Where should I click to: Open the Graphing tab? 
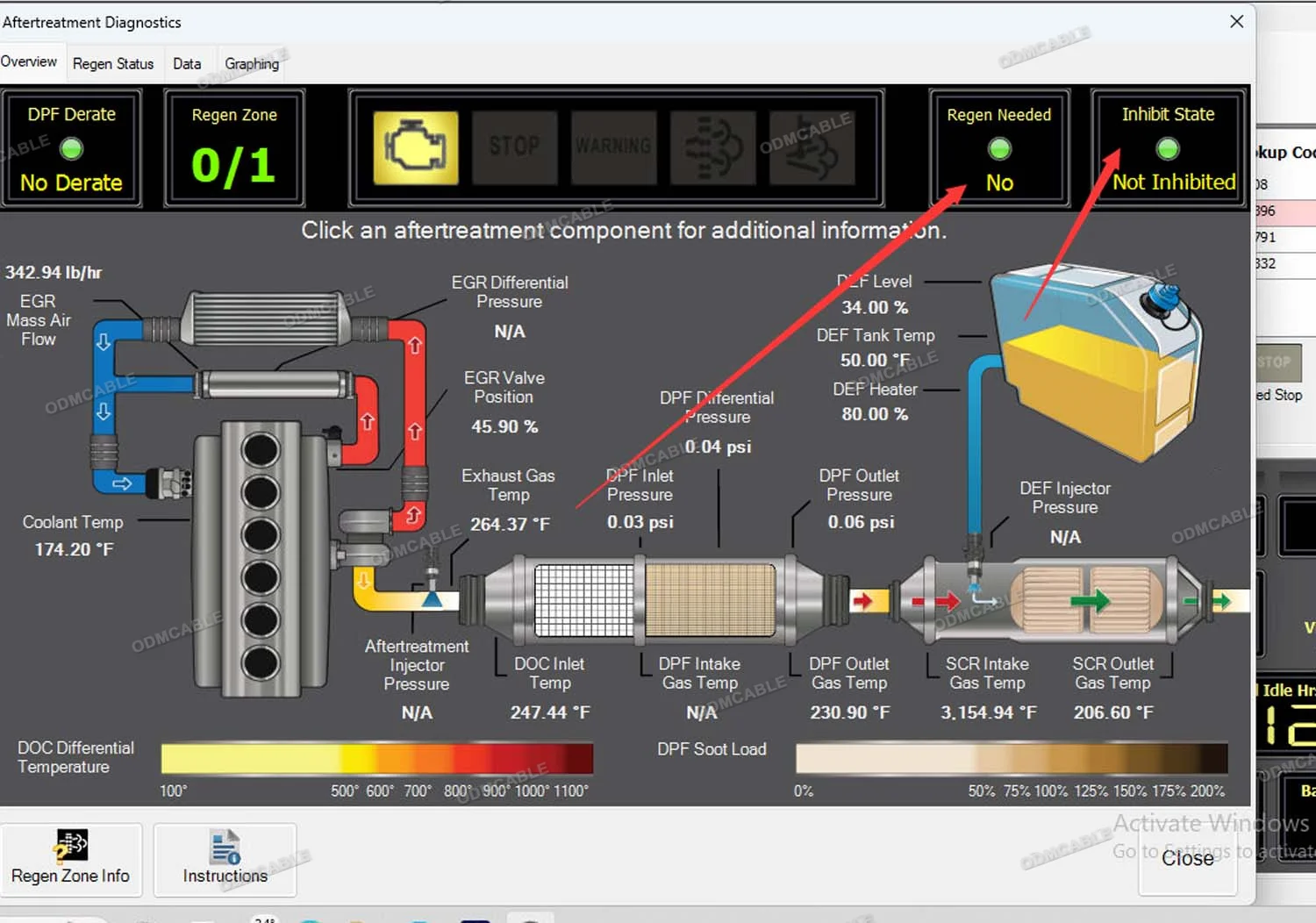252,64
